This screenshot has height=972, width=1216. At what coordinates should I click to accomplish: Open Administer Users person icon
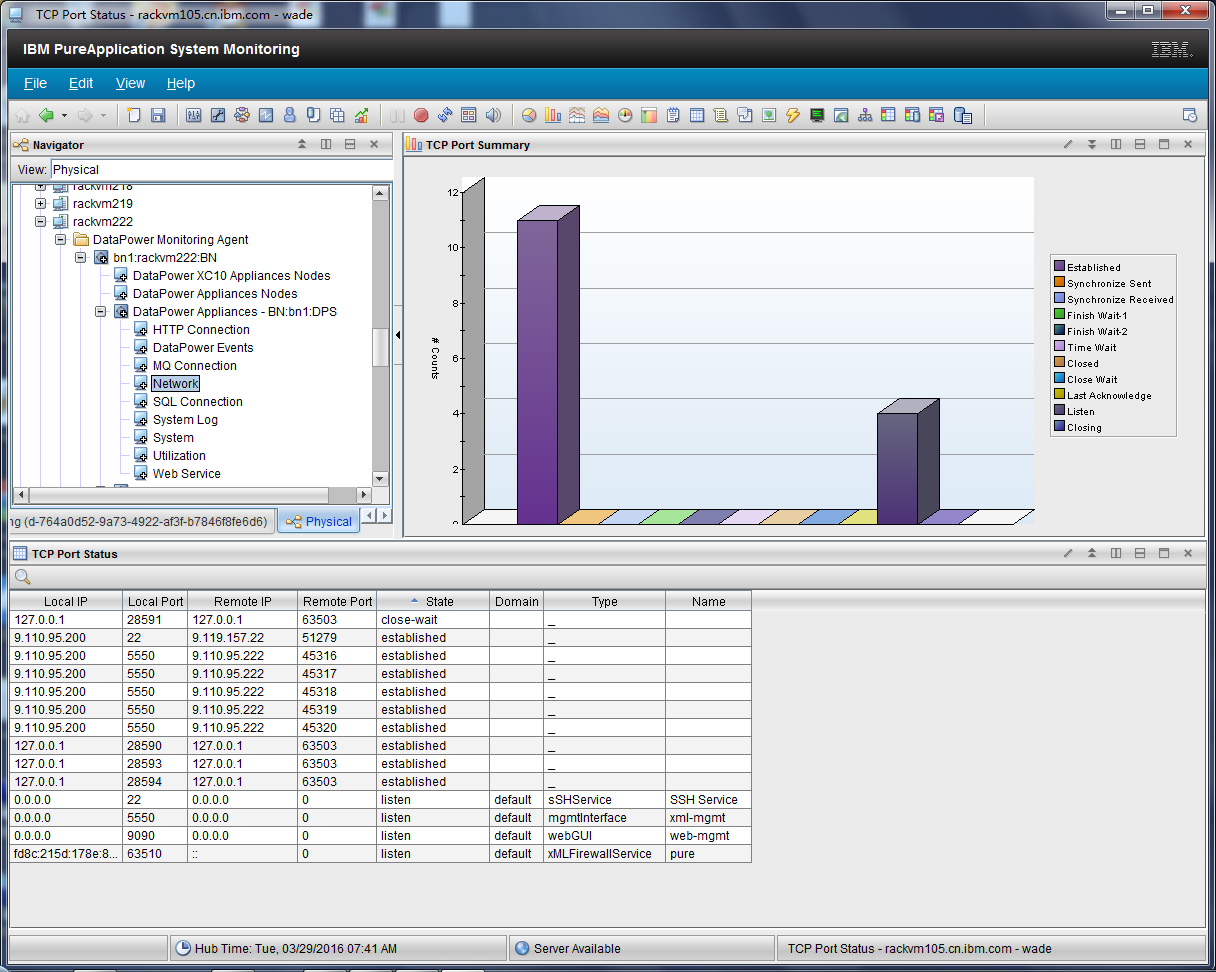290,115
